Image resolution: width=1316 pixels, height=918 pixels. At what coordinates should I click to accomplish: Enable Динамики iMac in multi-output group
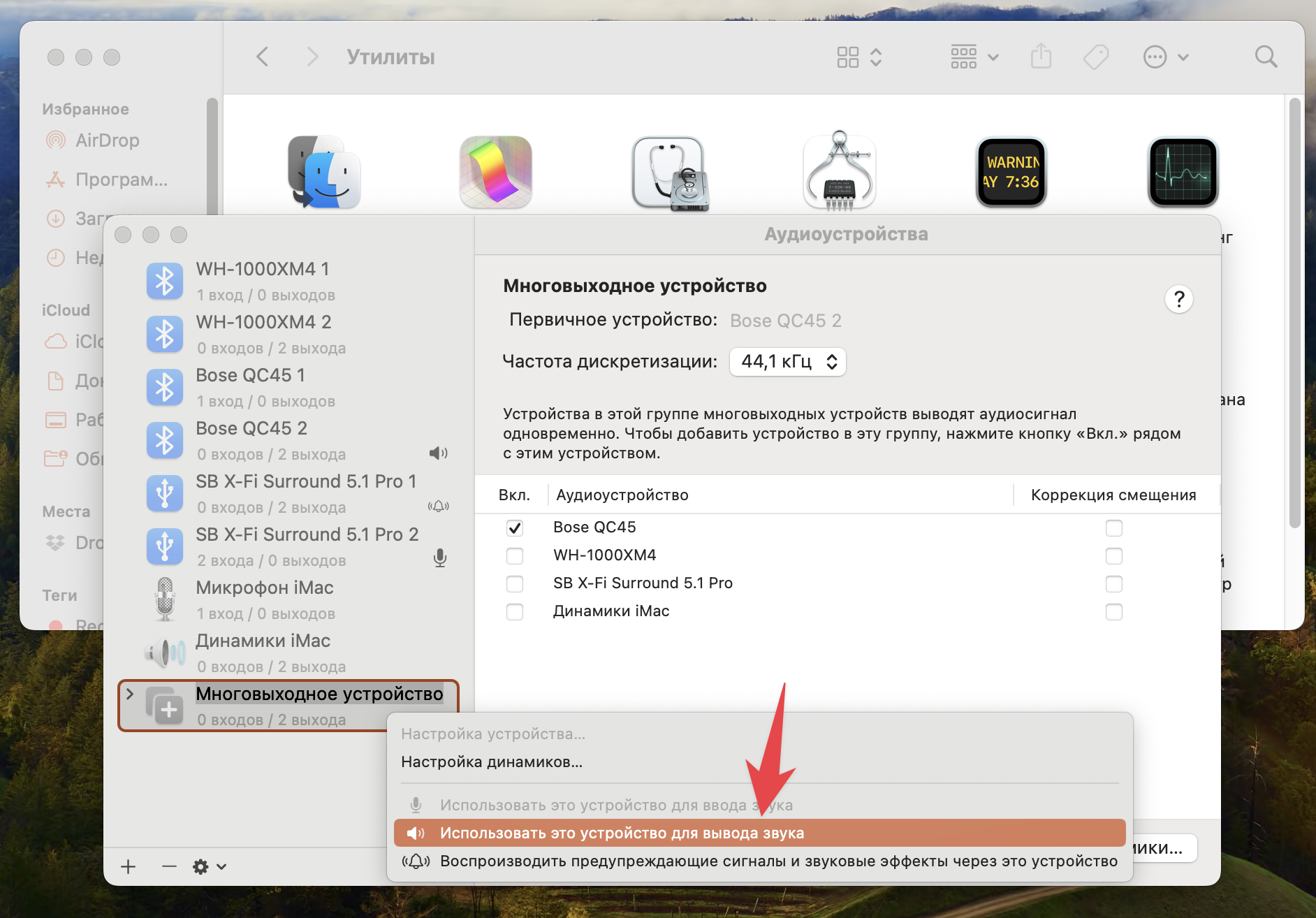coord(515,612)
